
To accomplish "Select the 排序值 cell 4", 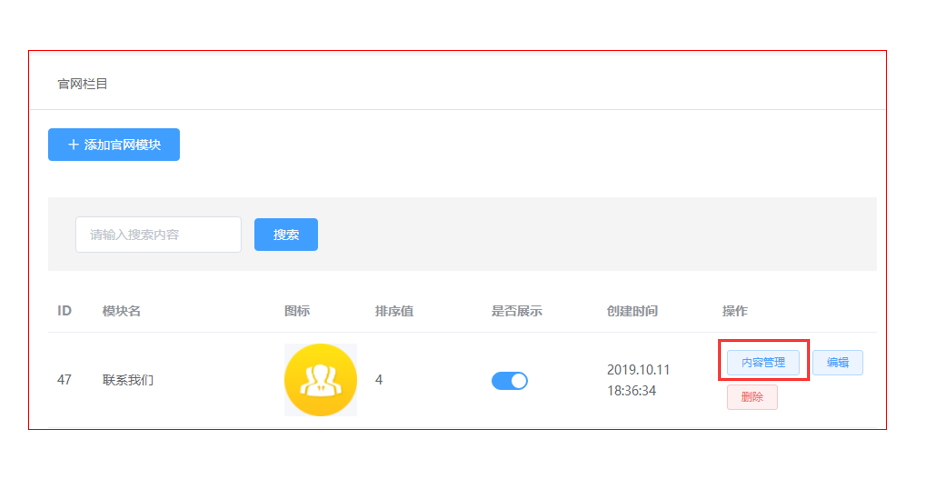I will [x=379, y=380].
